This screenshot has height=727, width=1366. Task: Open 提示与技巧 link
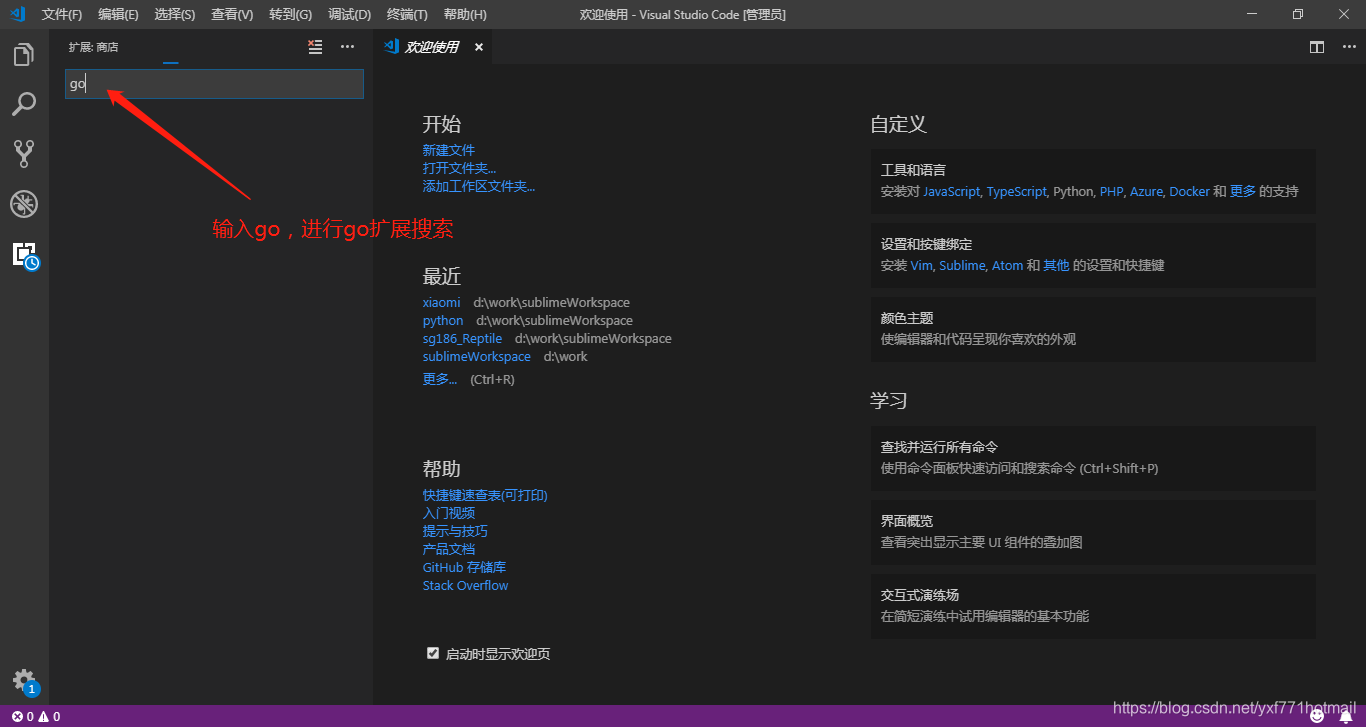click(455, 531)
